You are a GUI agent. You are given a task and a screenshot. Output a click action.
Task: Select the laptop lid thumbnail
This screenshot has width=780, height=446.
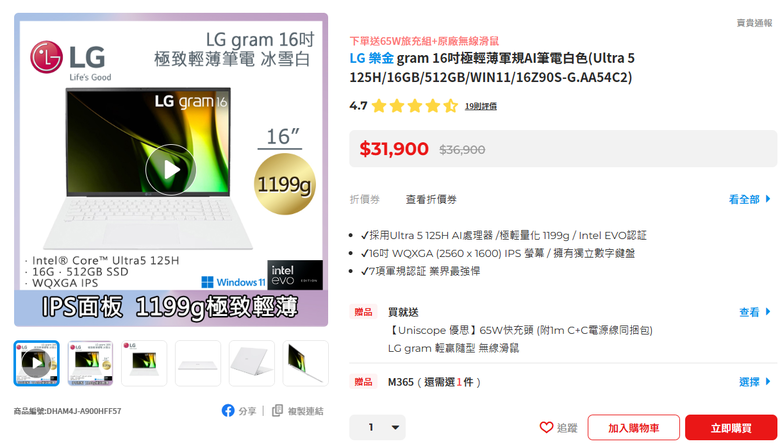tap(251, 363)
